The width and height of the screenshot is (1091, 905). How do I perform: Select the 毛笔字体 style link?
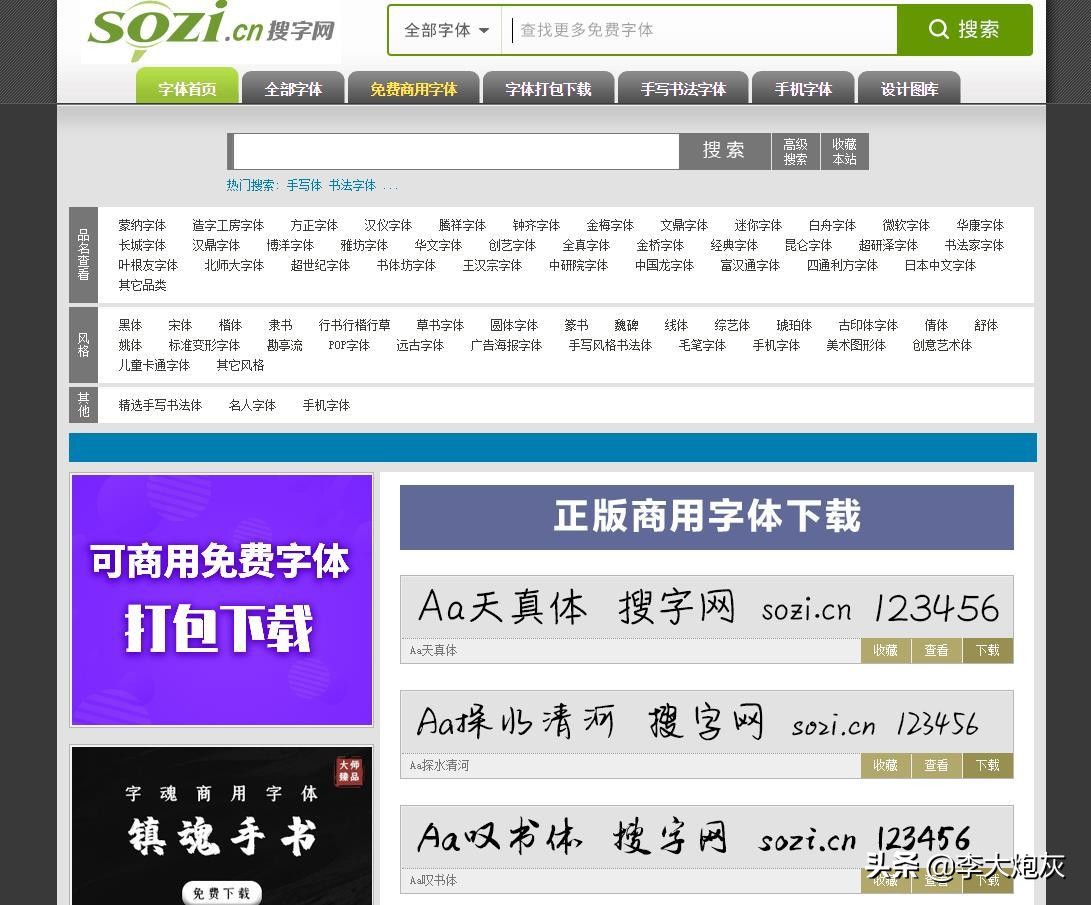pyautogui.click(x=702, y=345)
